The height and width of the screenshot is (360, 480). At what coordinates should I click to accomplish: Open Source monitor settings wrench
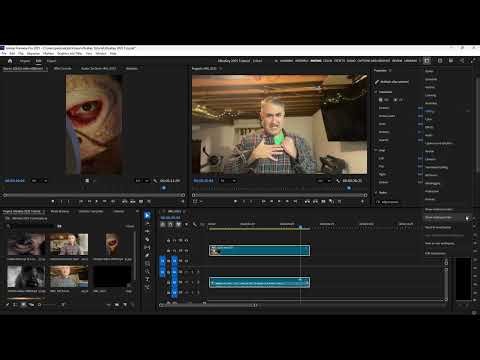click(155, 180)
